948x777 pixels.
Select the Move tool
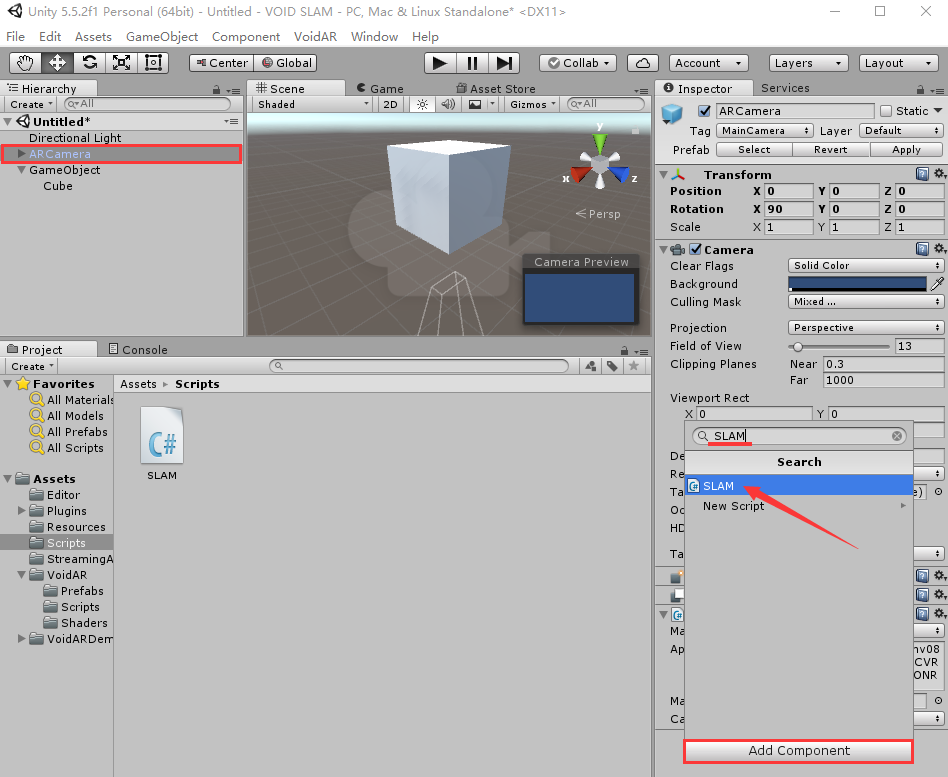point(57,63)
